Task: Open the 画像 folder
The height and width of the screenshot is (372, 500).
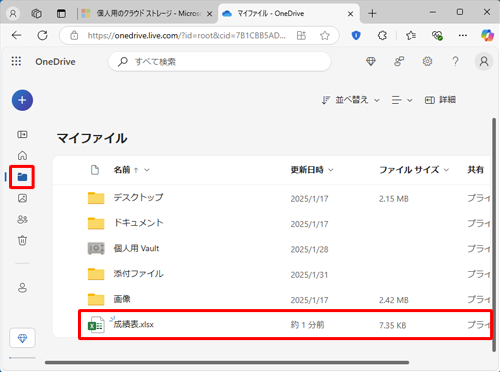Action: tap(122, 299)
